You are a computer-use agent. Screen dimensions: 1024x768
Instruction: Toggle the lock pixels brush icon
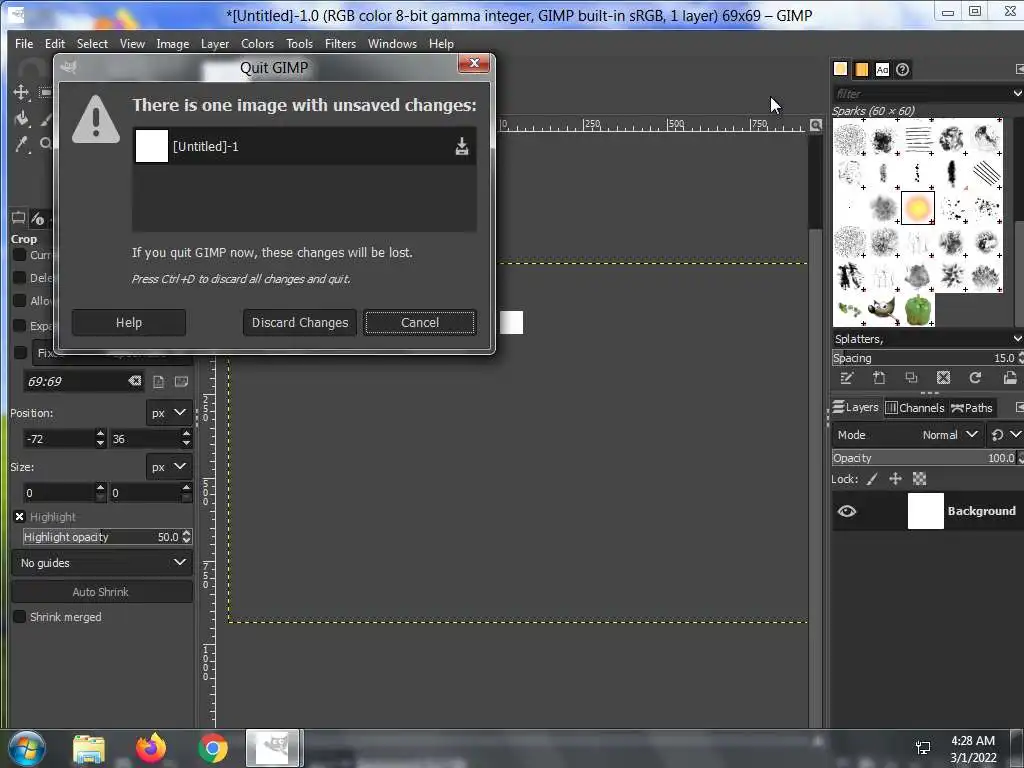[872, 479]
